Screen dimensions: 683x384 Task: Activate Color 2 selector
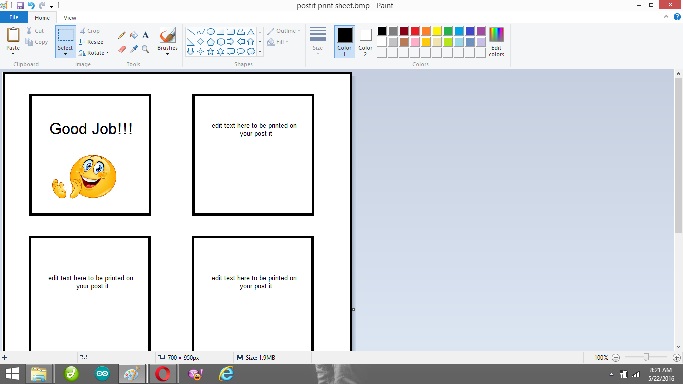tap(365, 41)
